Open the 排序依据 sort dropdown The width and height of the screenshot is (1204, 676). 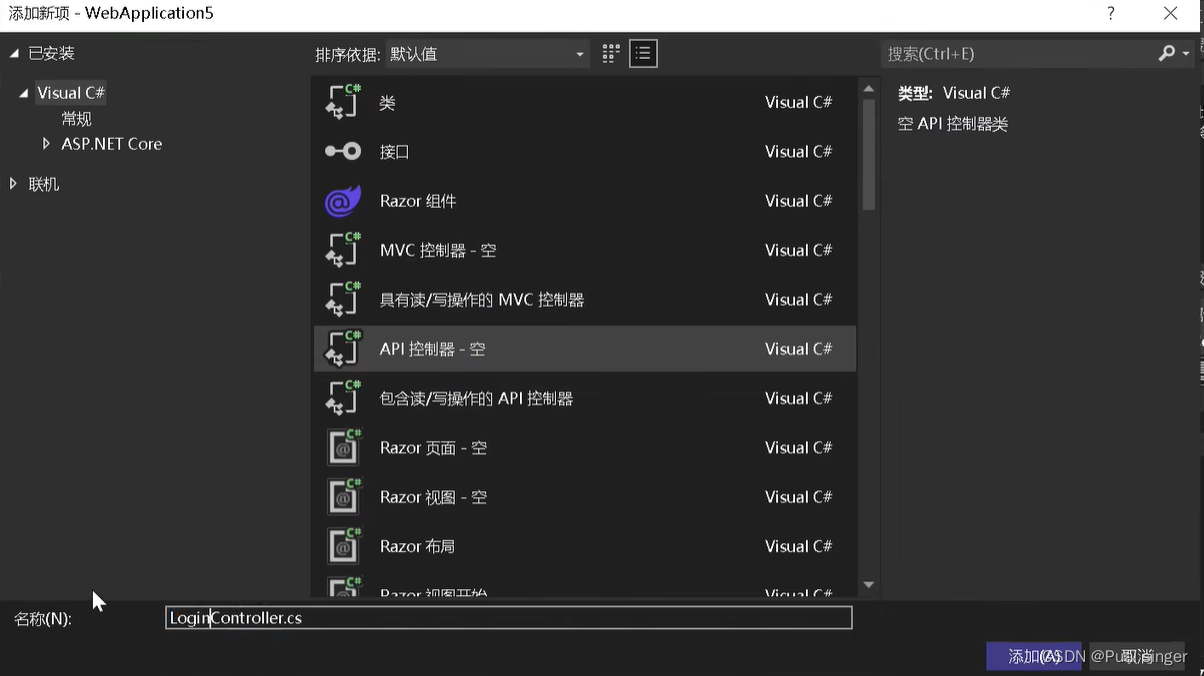[488, 54]
